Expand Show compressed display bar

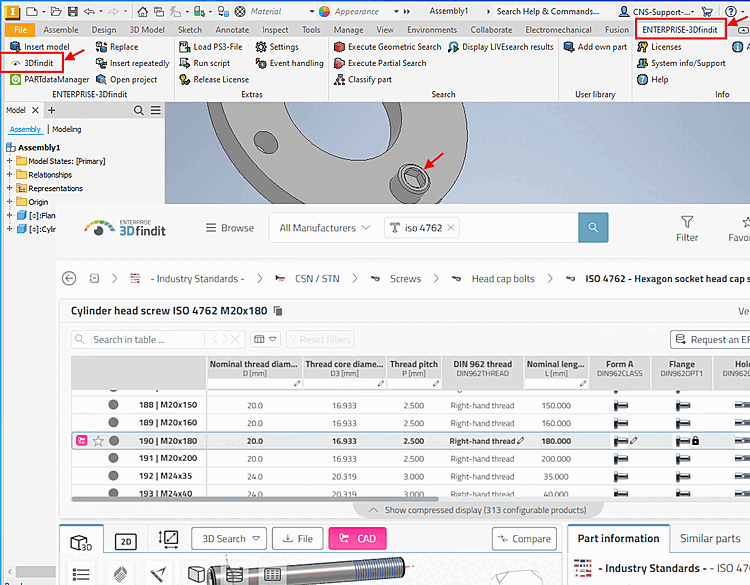coord(478,510)
